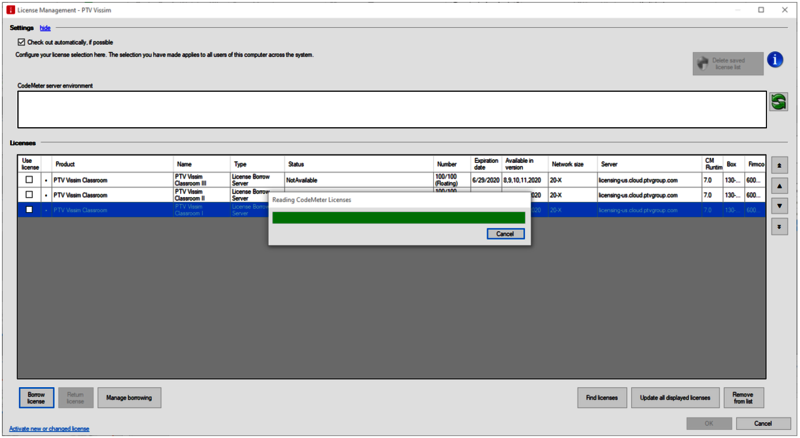Cancel reading CodeMeter licenses dialog
This screenshot has width=800, height=438.
pos(505,234)
